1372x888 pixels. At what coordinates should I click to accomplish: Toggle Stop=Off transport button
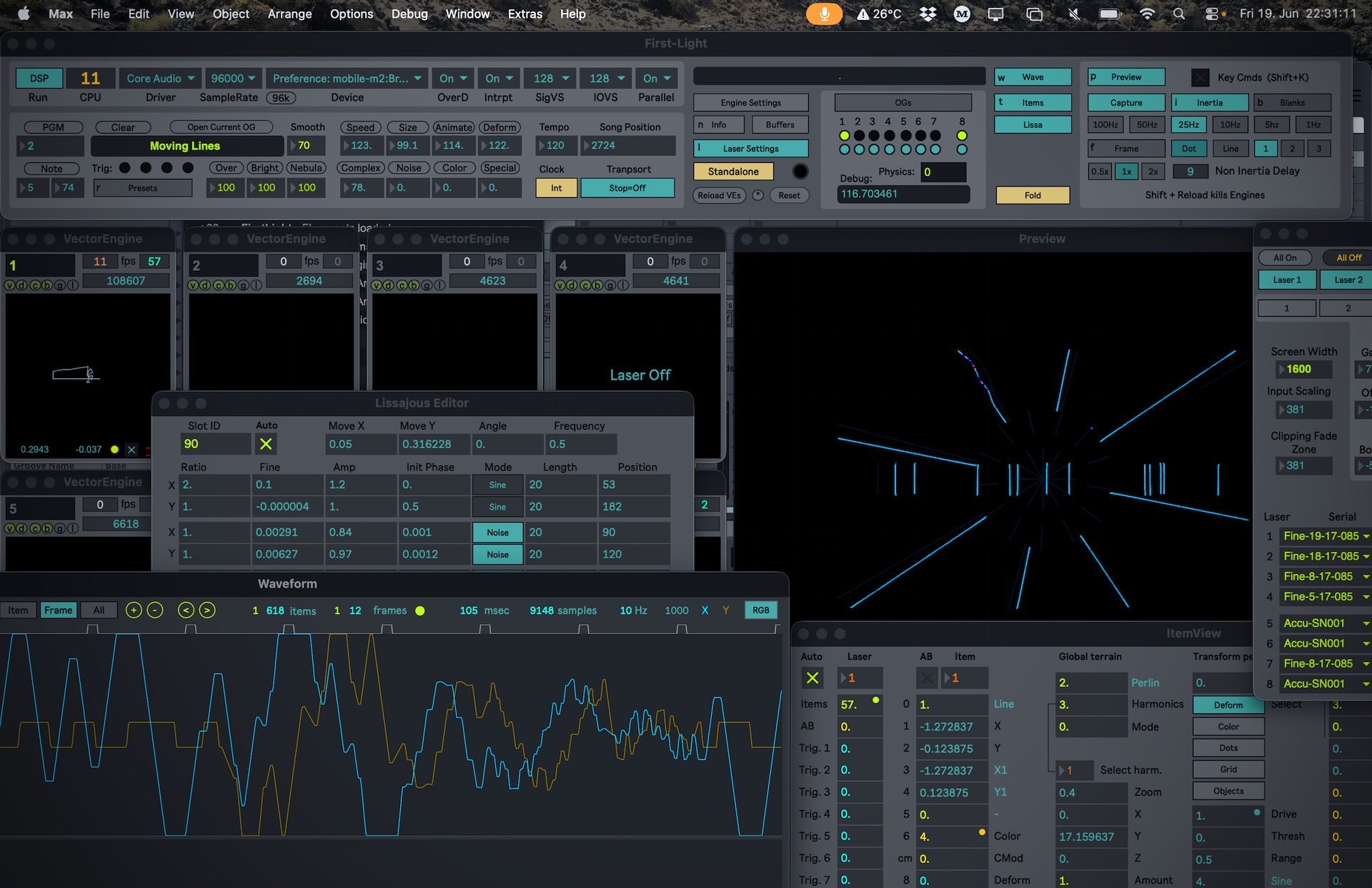coord(627,188)
